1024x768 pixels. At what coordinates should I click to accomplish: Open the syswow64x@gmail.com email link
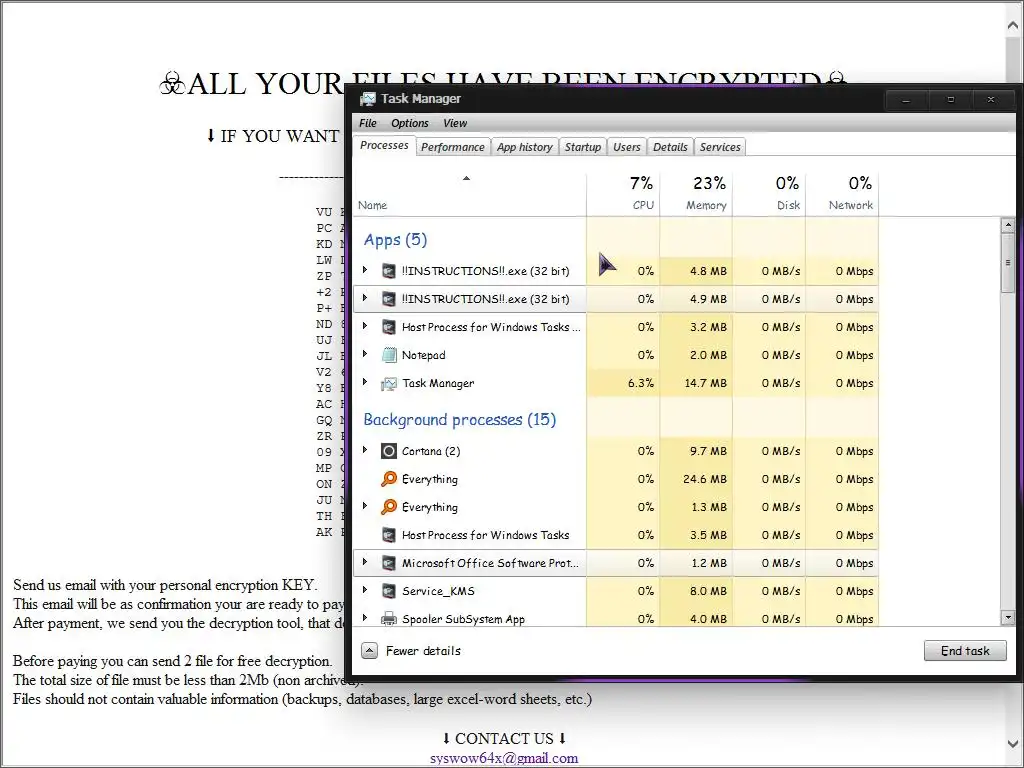[x=504, y=758]
